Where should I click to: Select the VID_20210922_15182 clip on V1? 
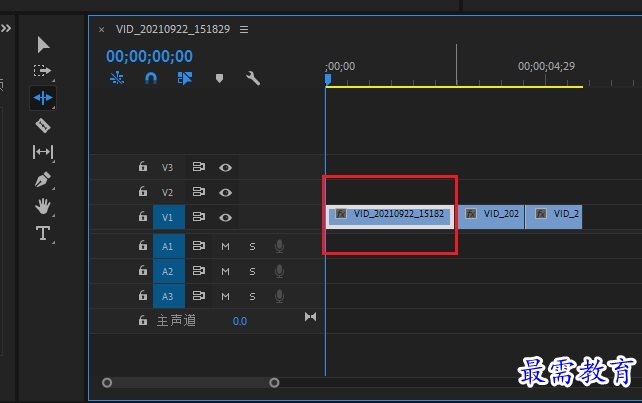(390, 217)
